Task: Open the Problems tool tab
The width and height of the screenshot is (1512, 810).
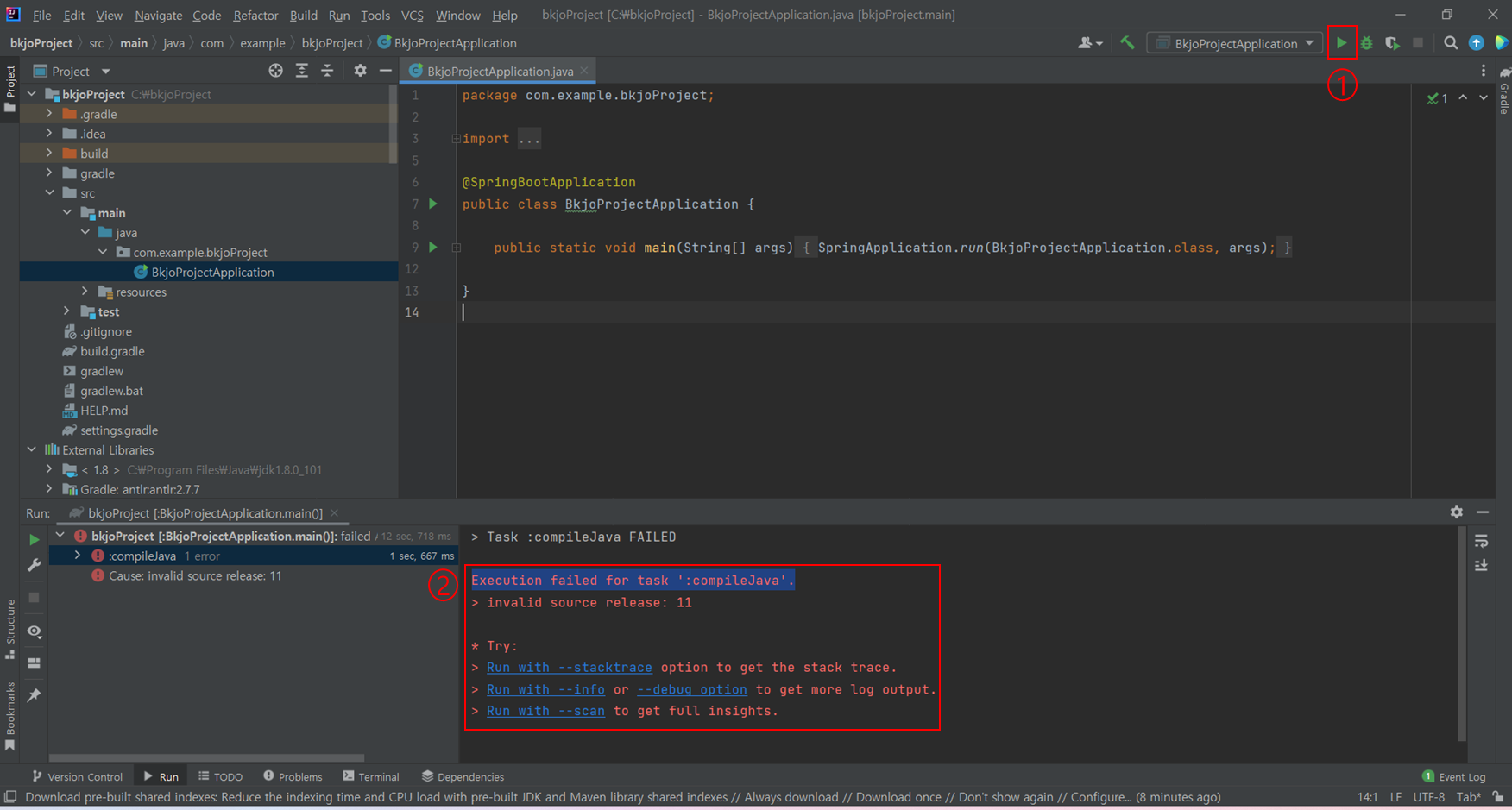Action: [293, 776]
